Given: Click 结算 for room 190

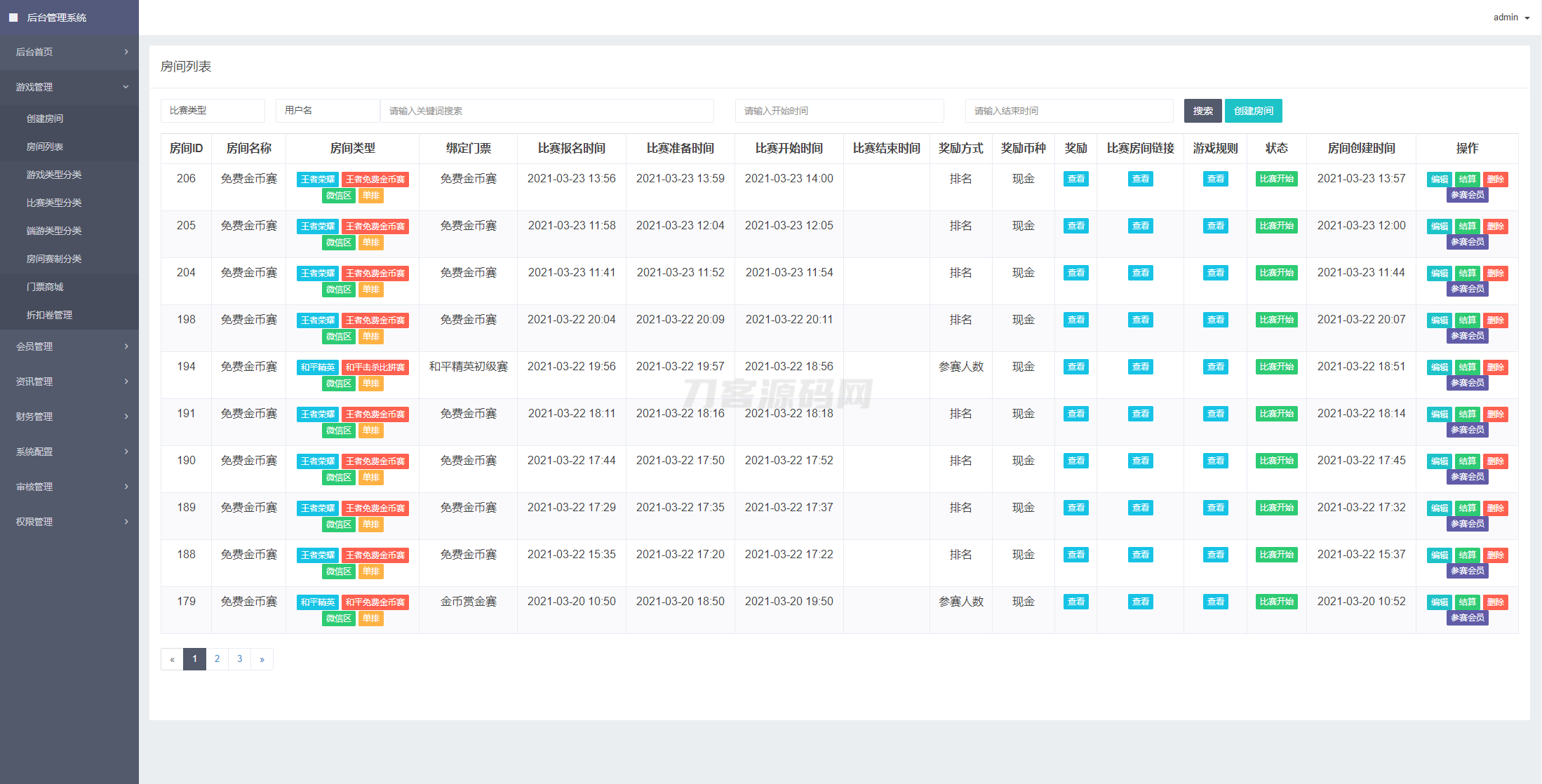Looking at the screenshot, I should click(1468, 461).
